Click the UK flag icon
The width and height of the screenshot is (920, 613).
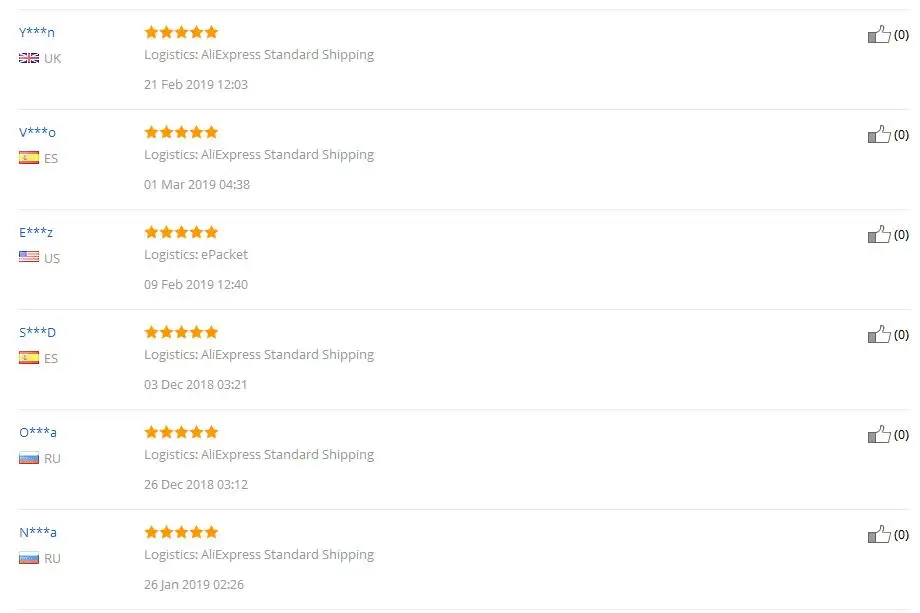tap(29, 58)
